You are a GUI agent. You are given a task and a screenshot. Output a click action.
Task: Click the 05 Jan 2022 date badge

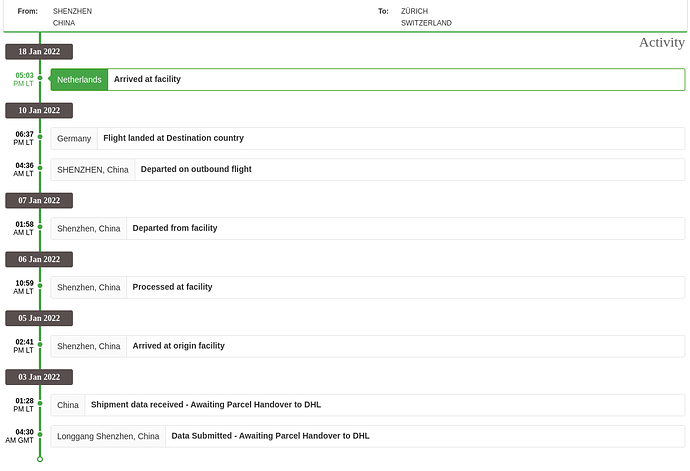pyautogui.click(x=39, y=318)
